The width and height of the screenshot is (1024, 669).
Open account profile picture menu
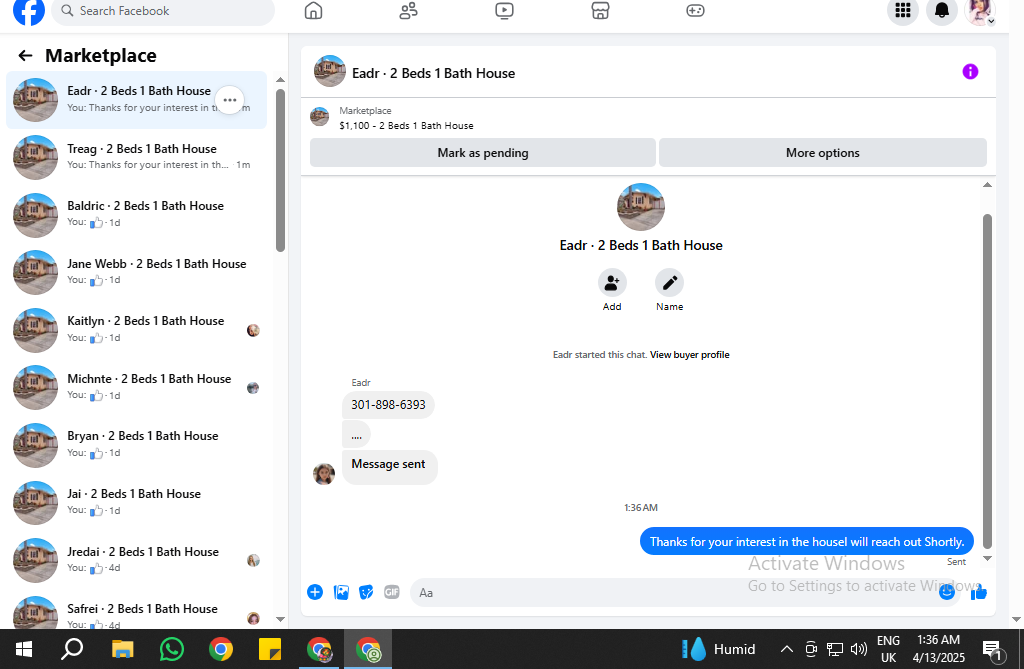980,10
